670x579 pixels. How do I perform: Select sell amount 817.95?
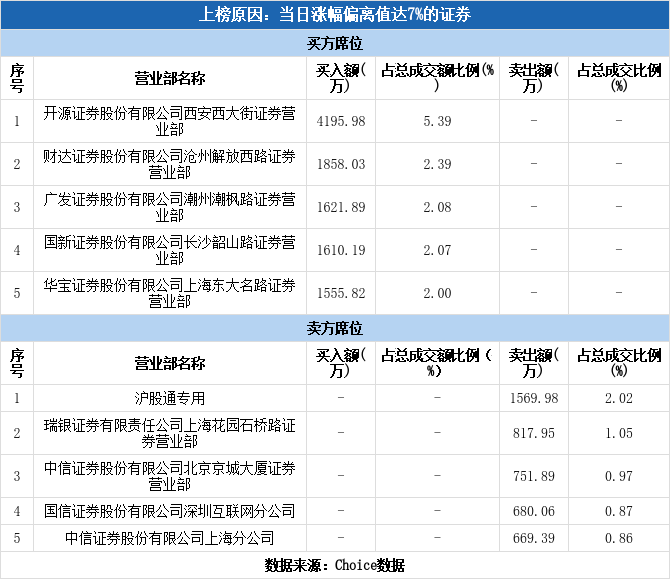click(x=534, y=433)
